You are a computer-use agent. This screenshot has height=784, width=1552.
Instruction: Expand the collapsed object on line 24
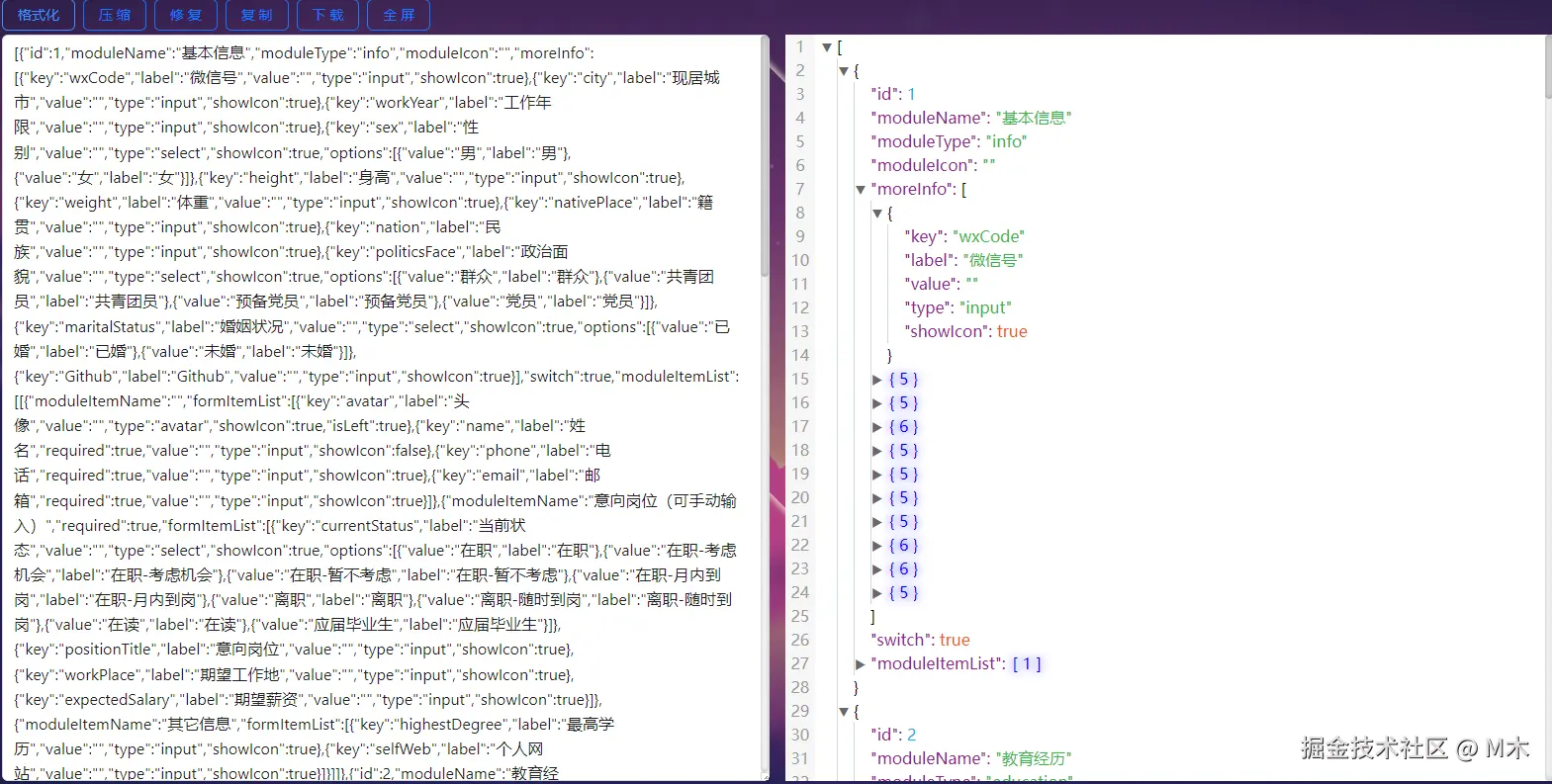(x=877, y=593)
